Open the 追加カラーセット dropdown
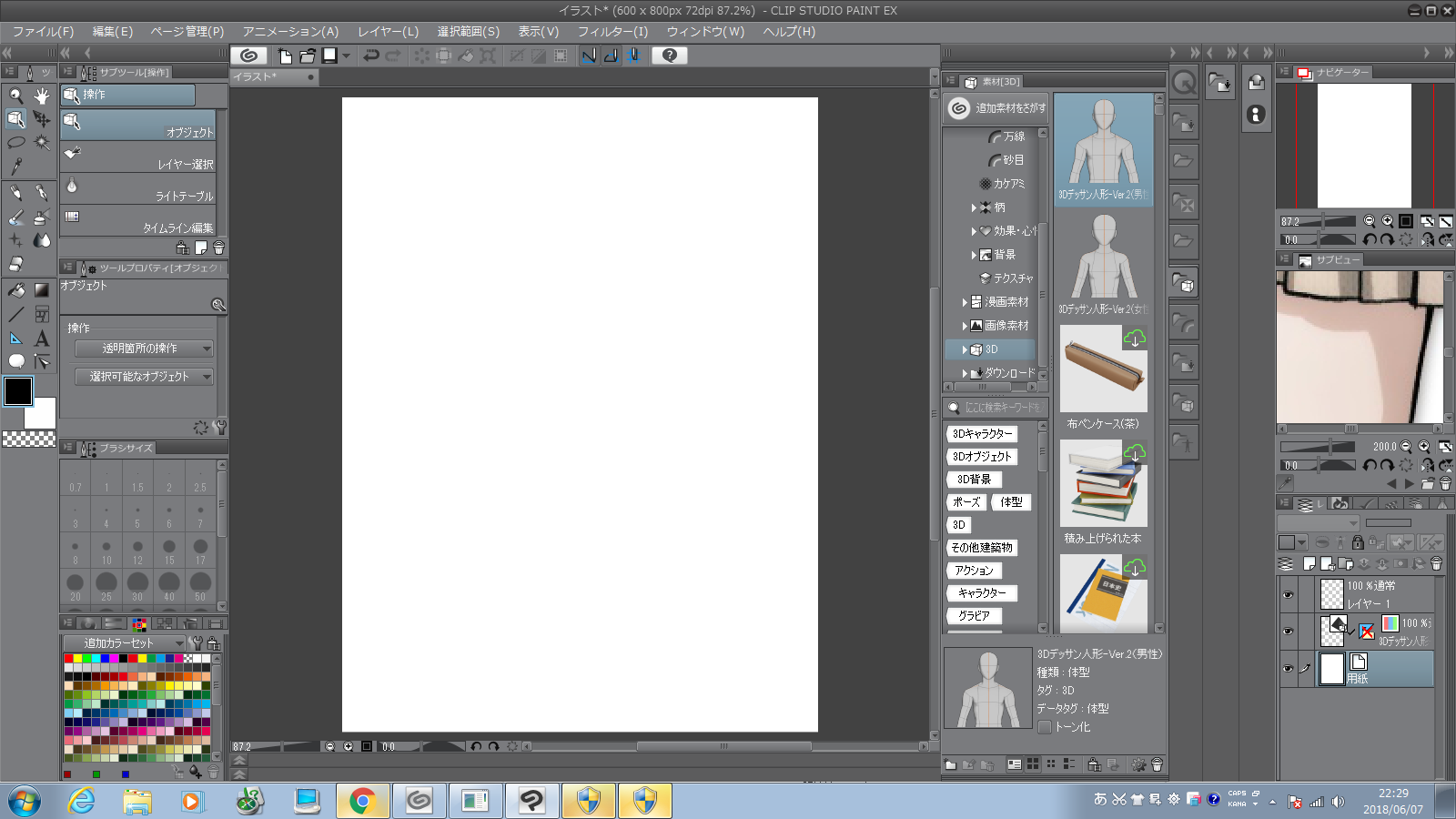The image size is (1456, 819). pyautogui.click(x=124, y=643)
